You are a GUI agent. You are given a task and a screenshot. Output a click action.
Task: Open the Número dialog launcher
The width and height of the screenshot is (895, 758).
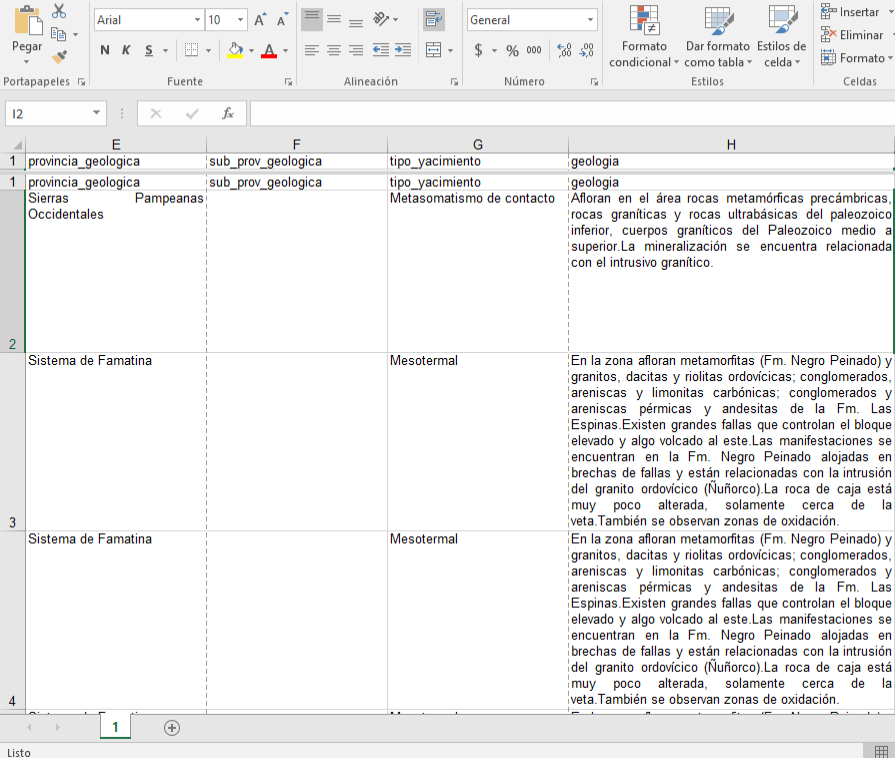coord(594,82)
